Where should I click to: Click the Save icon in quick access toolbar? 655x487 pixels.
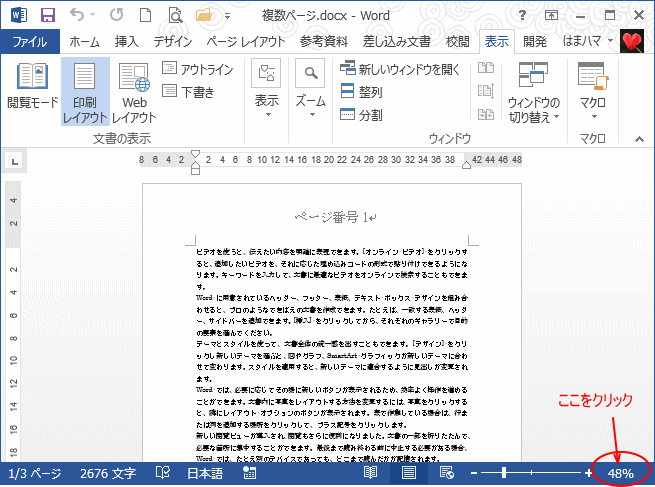[x=48, y=15]
